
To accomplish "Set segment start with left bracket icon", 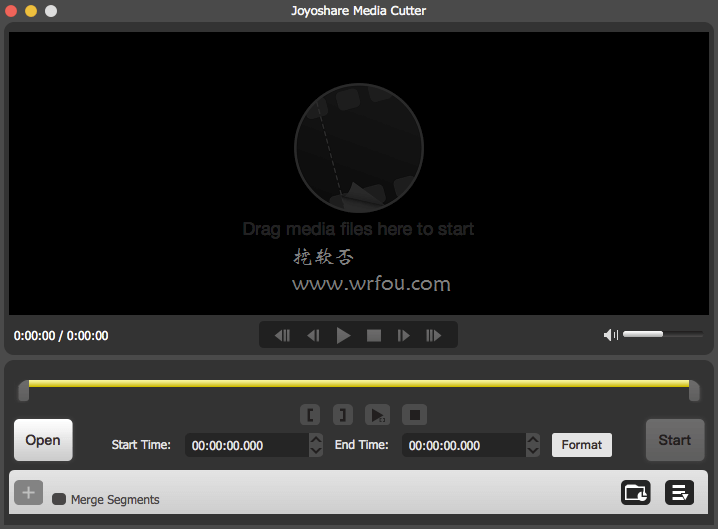I will pos(310,415).
